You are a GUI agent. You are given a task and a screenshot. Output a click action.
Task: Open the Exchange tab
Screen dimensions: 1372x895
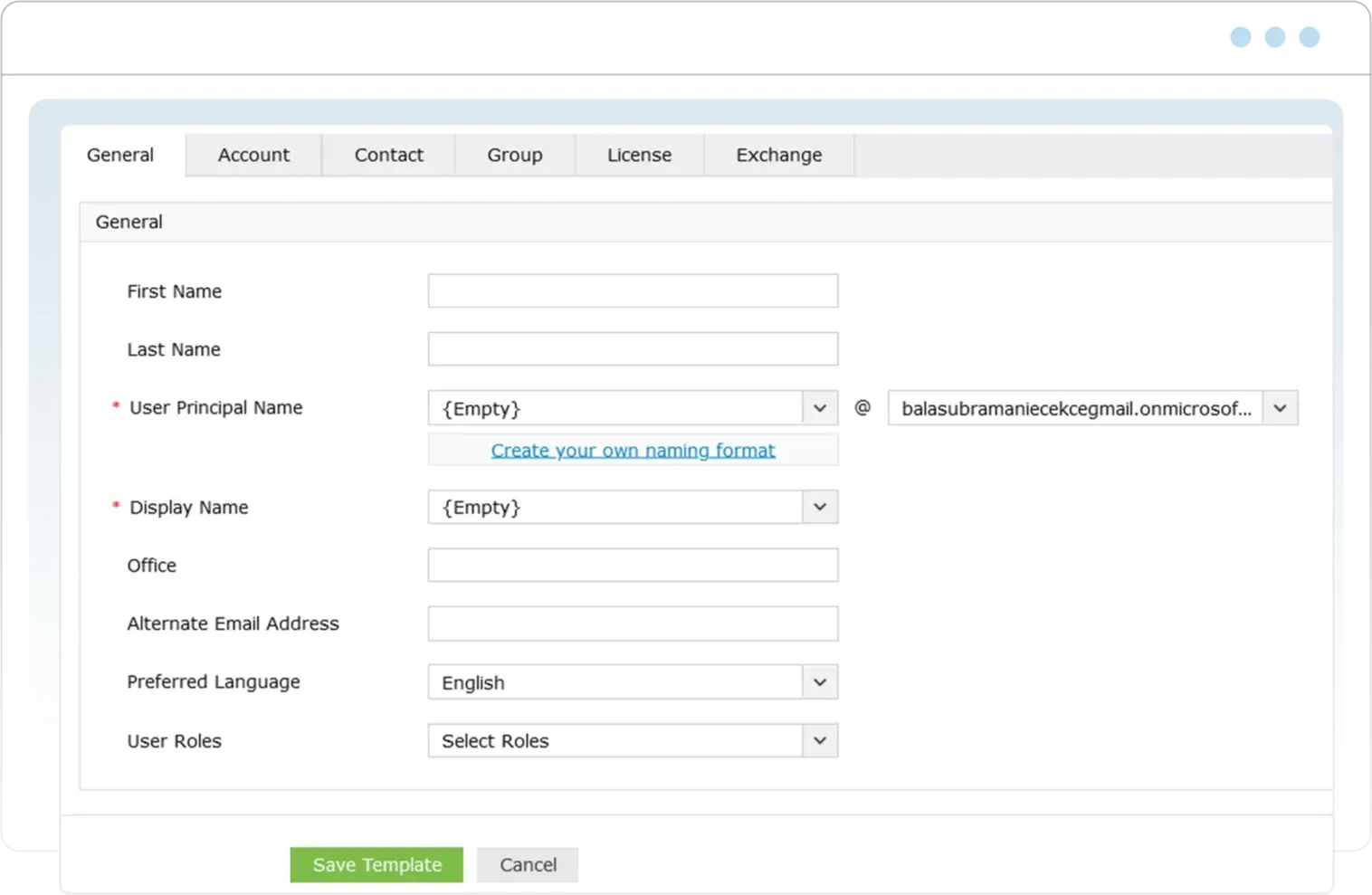pyautogui.click(x=778, y=155)
